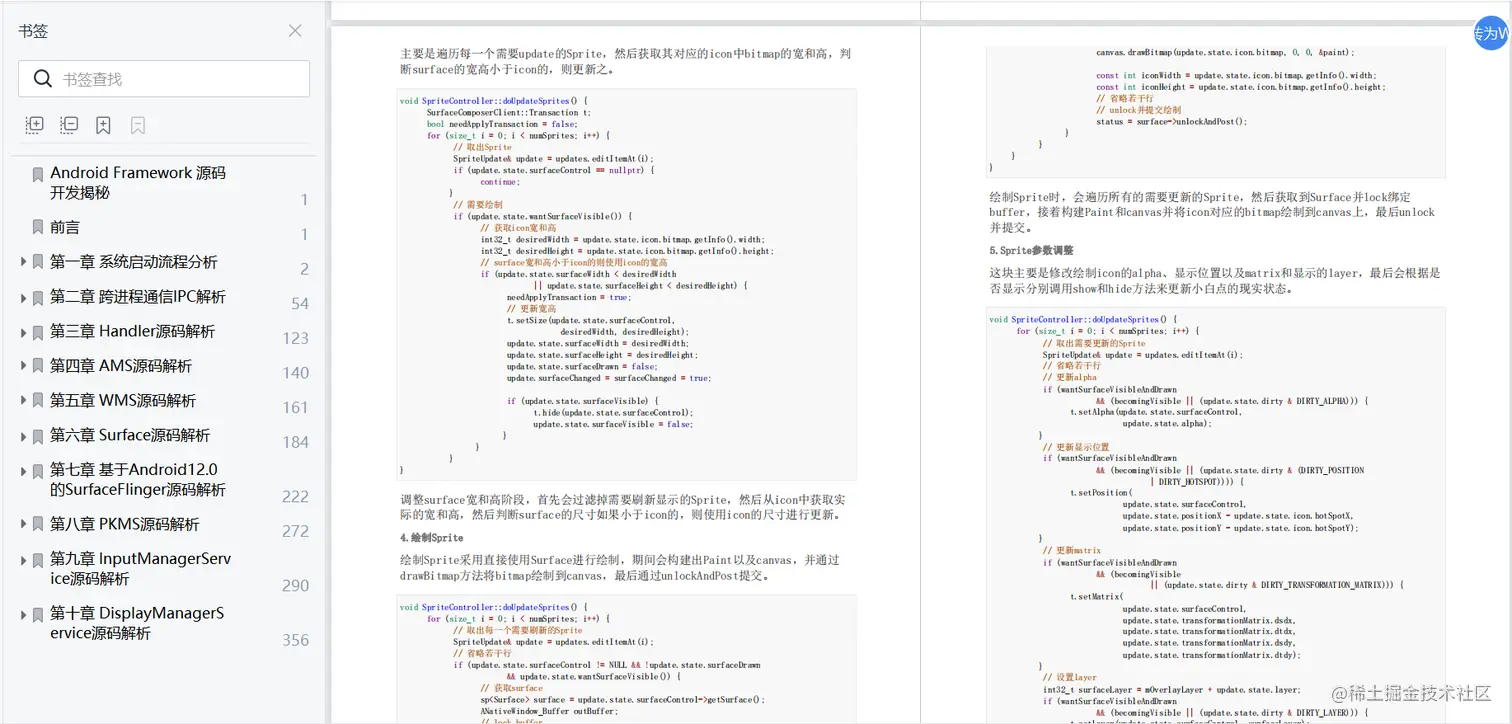The width and height of the screenshot is (1512, 724).
Task: Close the bookmark panel
Action: [294, 31]
